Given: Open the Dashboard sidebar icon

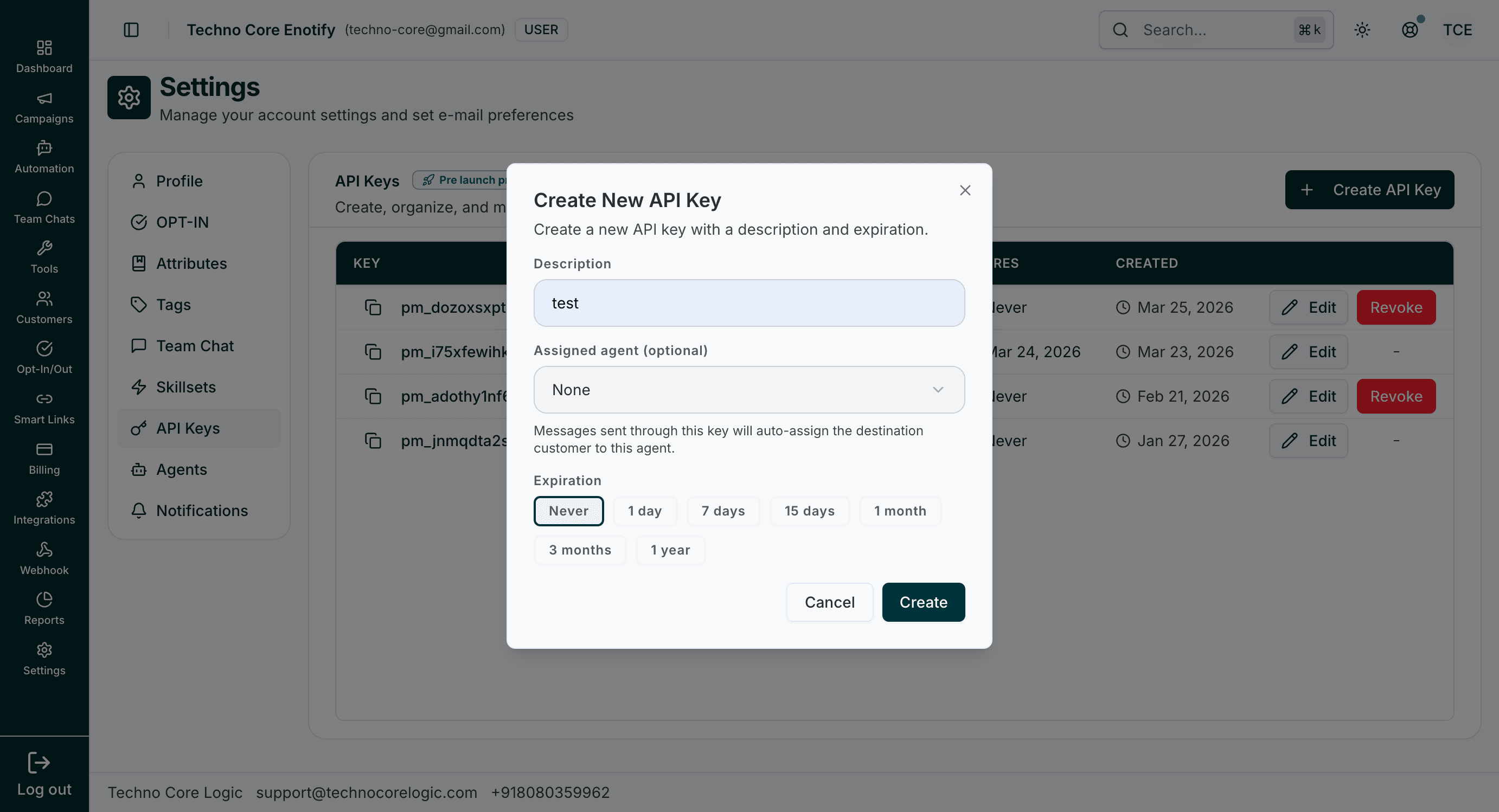Looking at the screenshot, I should [44, 48].
